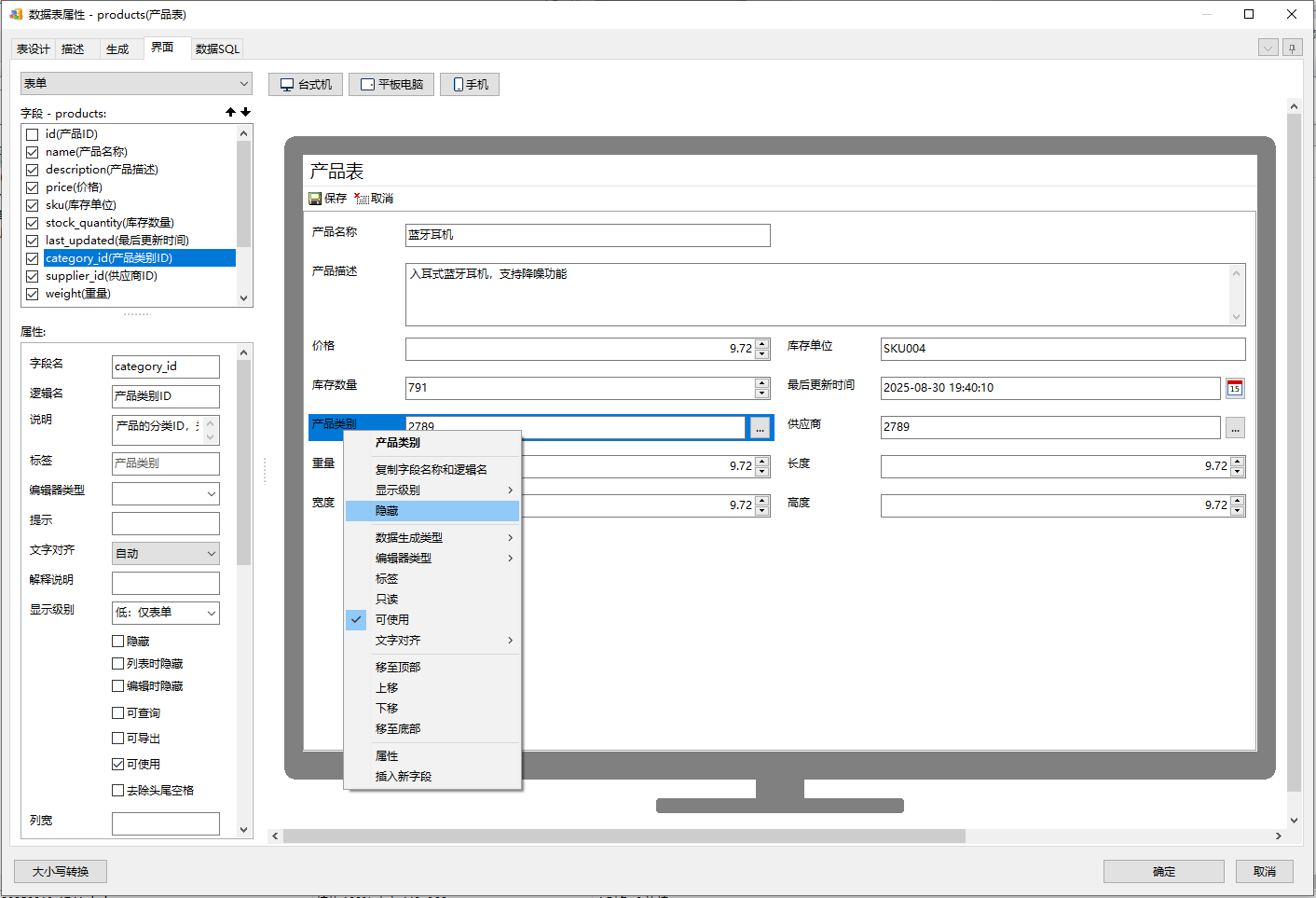Switch to the 数据SQL tab
The image size is (1316, 898).
[217, 49]
